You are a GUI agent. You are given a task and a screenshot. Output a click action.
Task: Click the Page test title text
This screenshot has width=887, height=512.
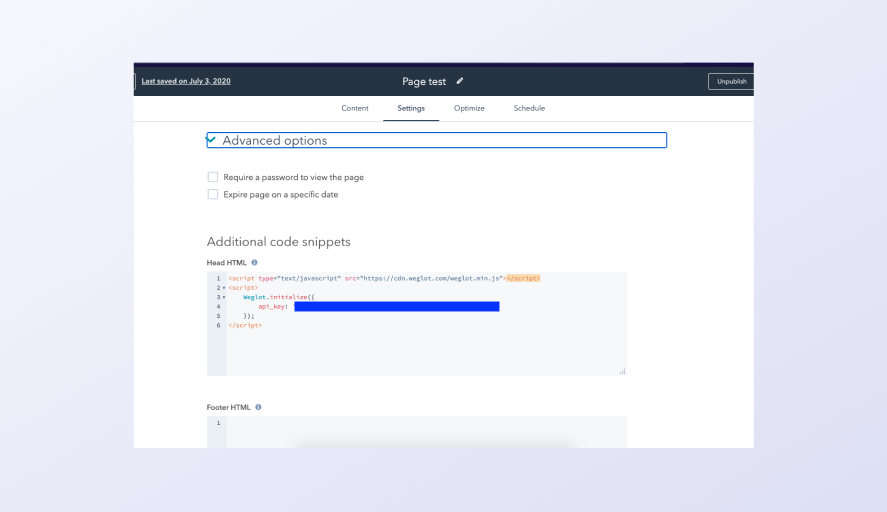pos(424,81)
